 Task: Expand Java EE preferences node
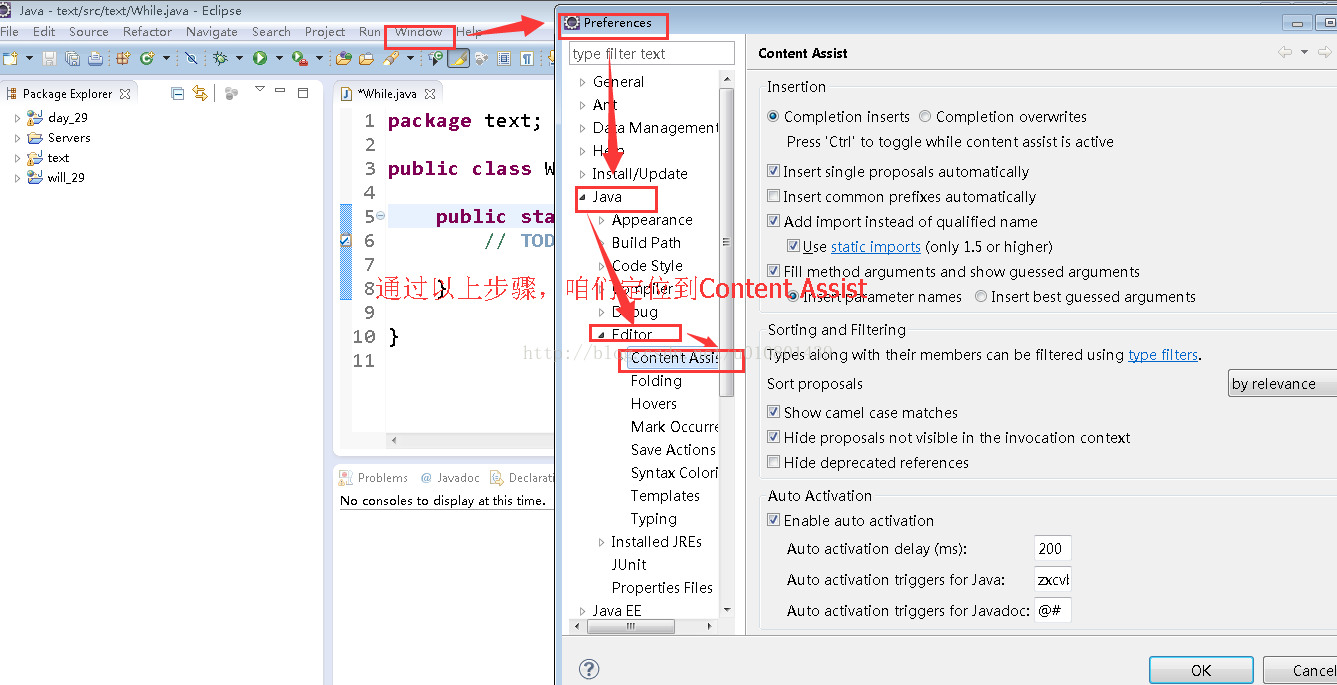(x=583, y=611)
